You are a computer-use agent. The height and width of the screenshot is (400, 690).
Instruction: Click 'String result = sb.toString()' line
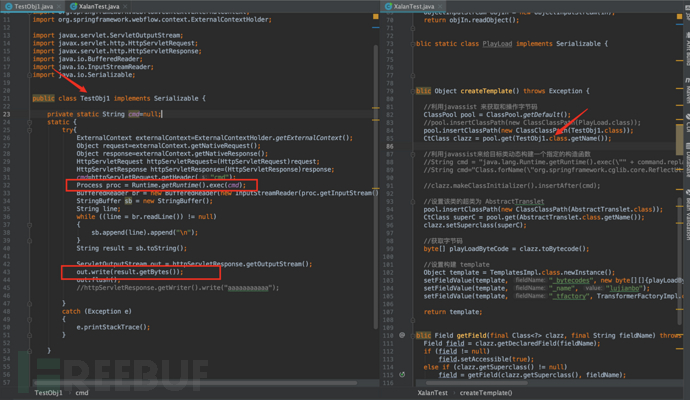[132, 249]
